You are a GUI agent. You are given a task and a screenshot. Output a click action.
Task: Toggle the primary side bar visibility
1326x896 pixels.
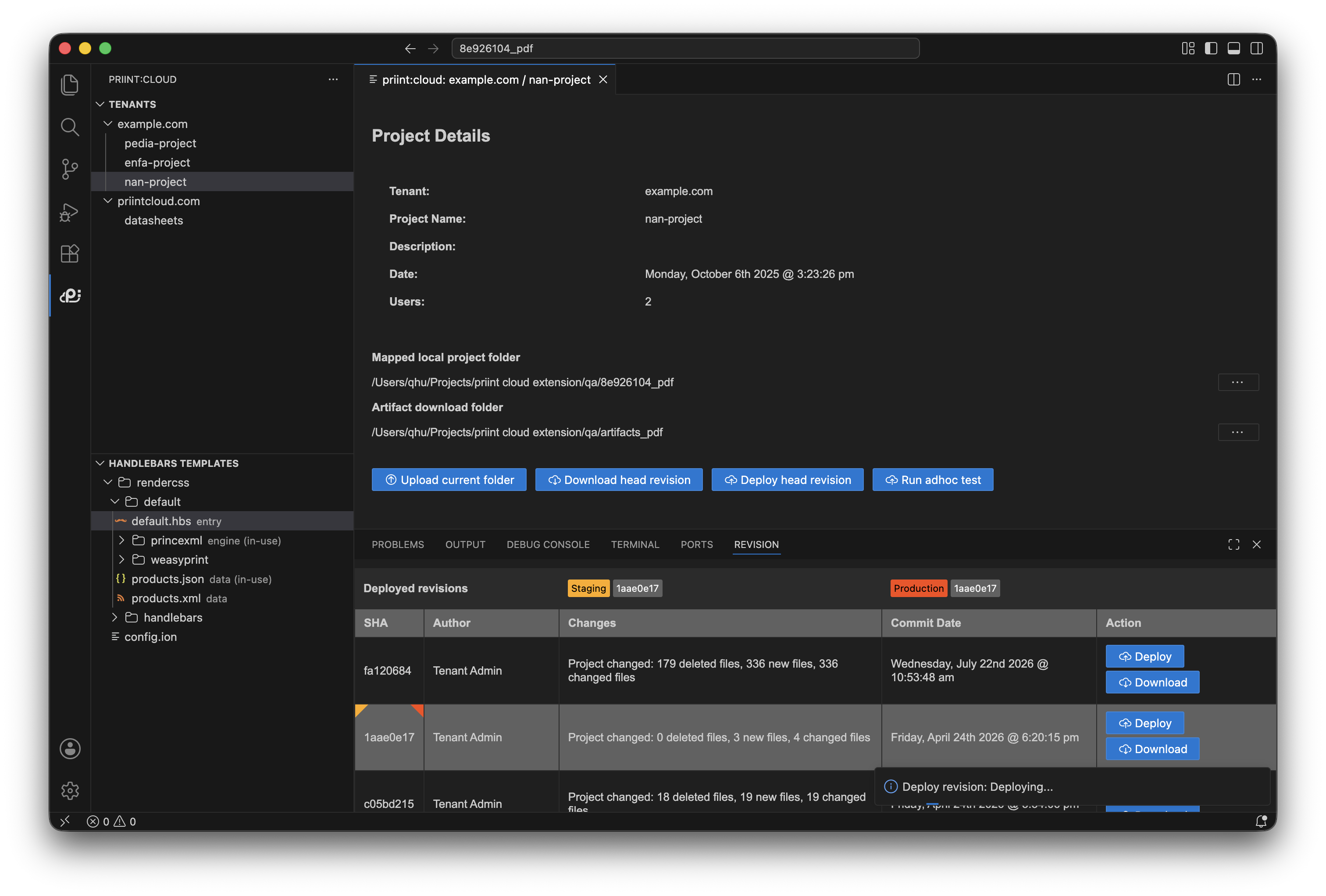pos(1211,49)
